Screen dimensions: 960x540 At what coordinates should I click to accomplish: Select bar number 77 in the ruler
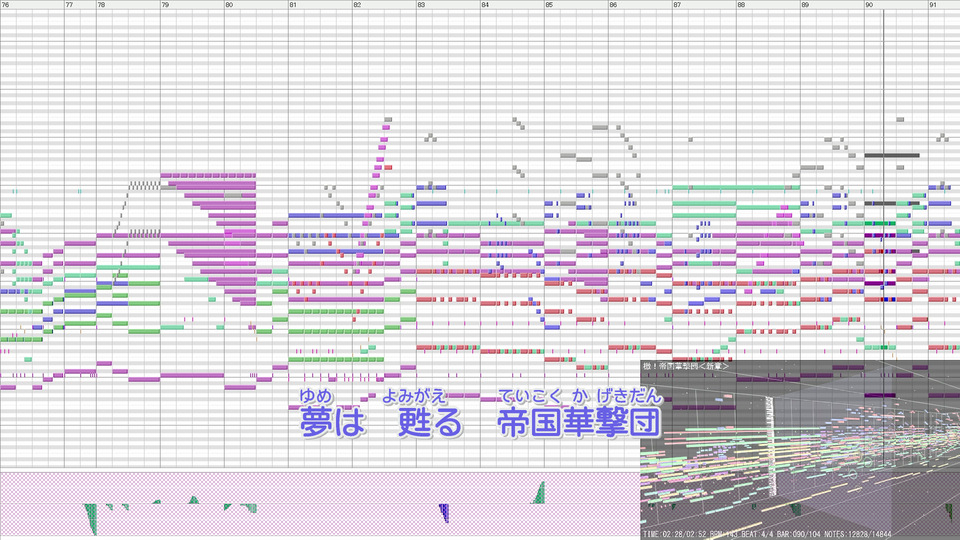point(69,4)
